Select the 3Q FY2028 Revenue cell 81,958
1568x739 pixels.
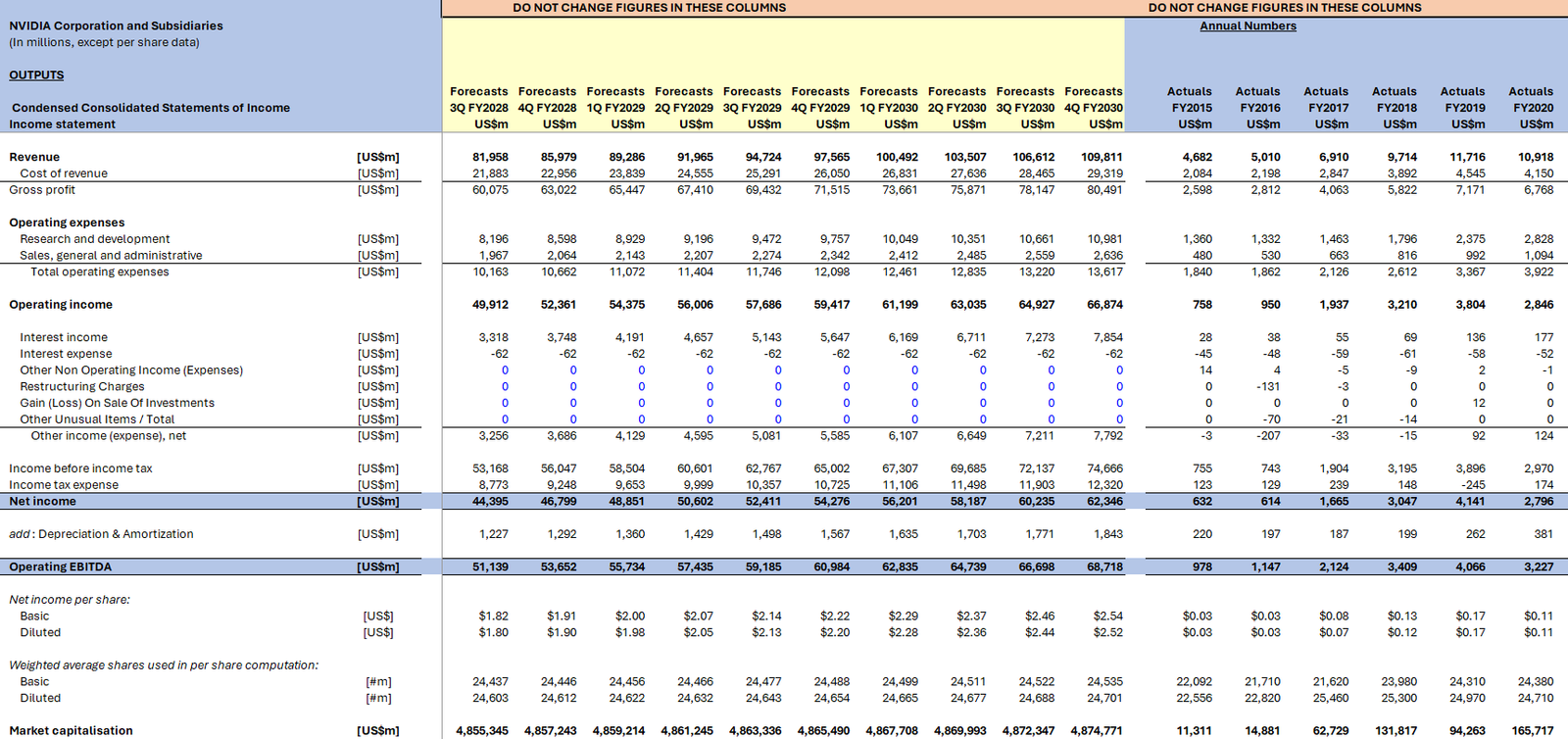tap(490, 157)
